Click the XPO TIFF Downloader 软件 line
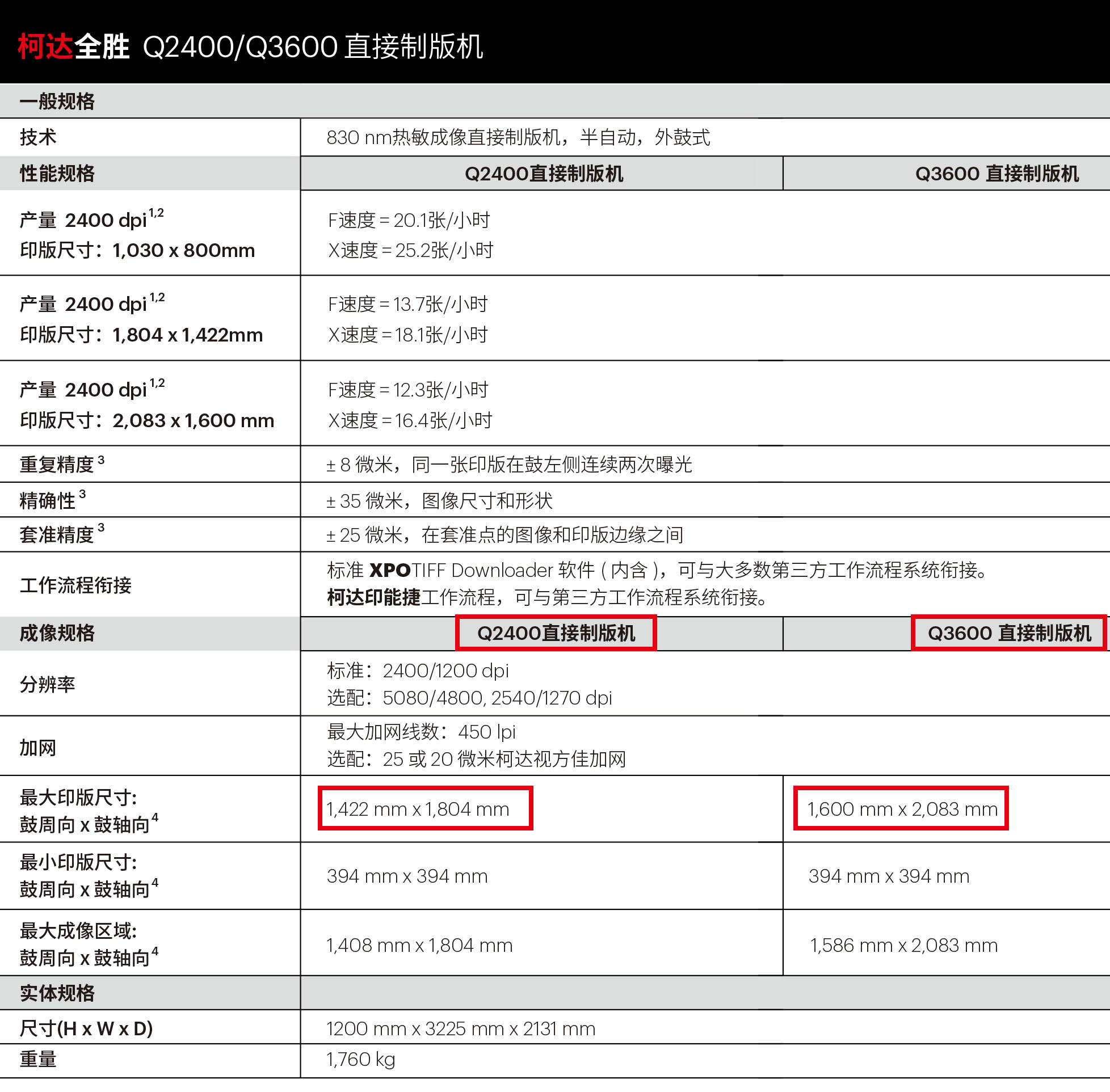Screen dimensions: 1110x1092 click(x=658, y=571)
